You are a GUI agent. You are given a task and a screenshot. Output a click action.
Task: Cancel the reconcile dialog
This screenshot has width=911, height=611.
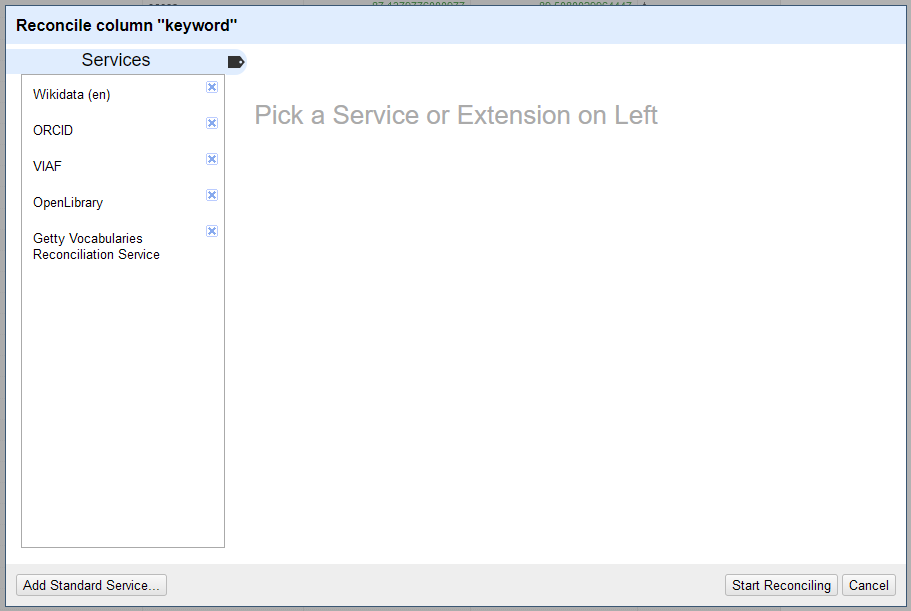pos(868,585)
